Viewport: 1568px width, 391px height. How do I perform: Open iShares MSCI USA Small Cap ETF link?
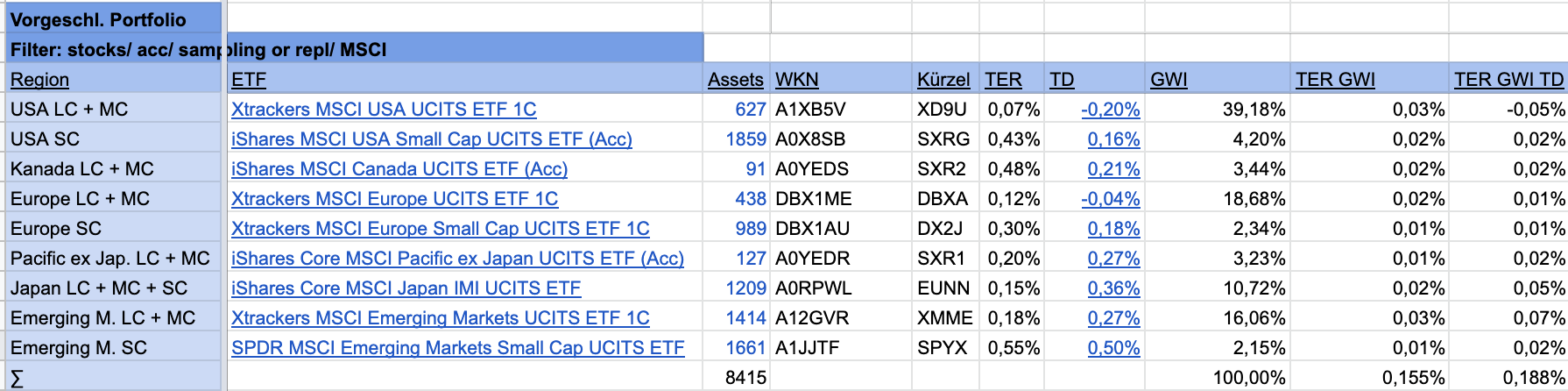point(431,139)
